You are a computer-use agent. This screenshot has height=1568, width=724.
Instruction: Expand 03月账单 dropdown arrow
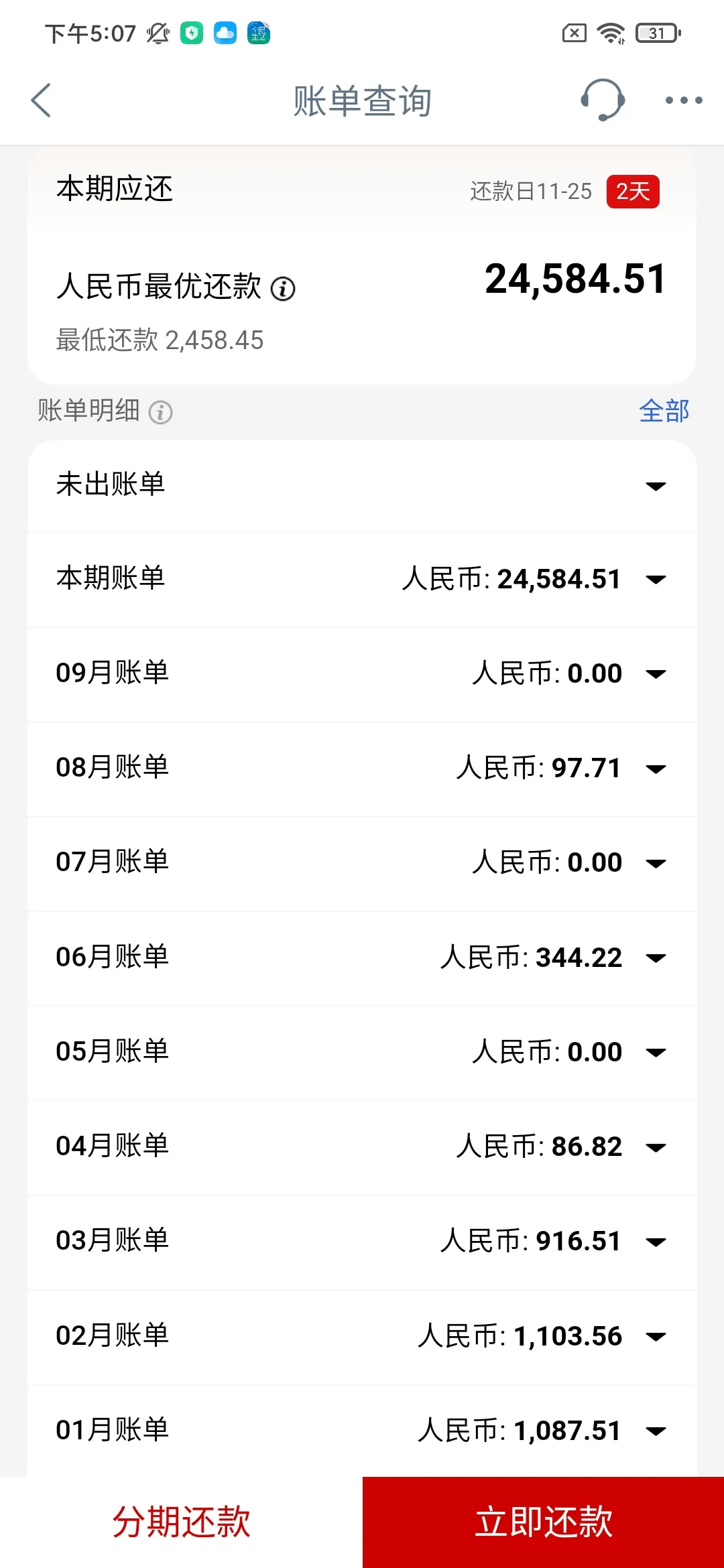[x=655, y=1242]
